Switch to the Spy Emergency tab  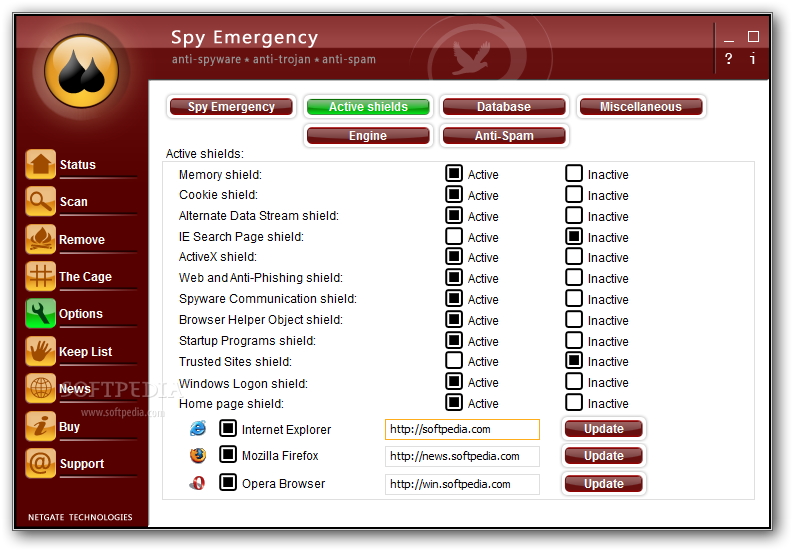pos(231,107)
